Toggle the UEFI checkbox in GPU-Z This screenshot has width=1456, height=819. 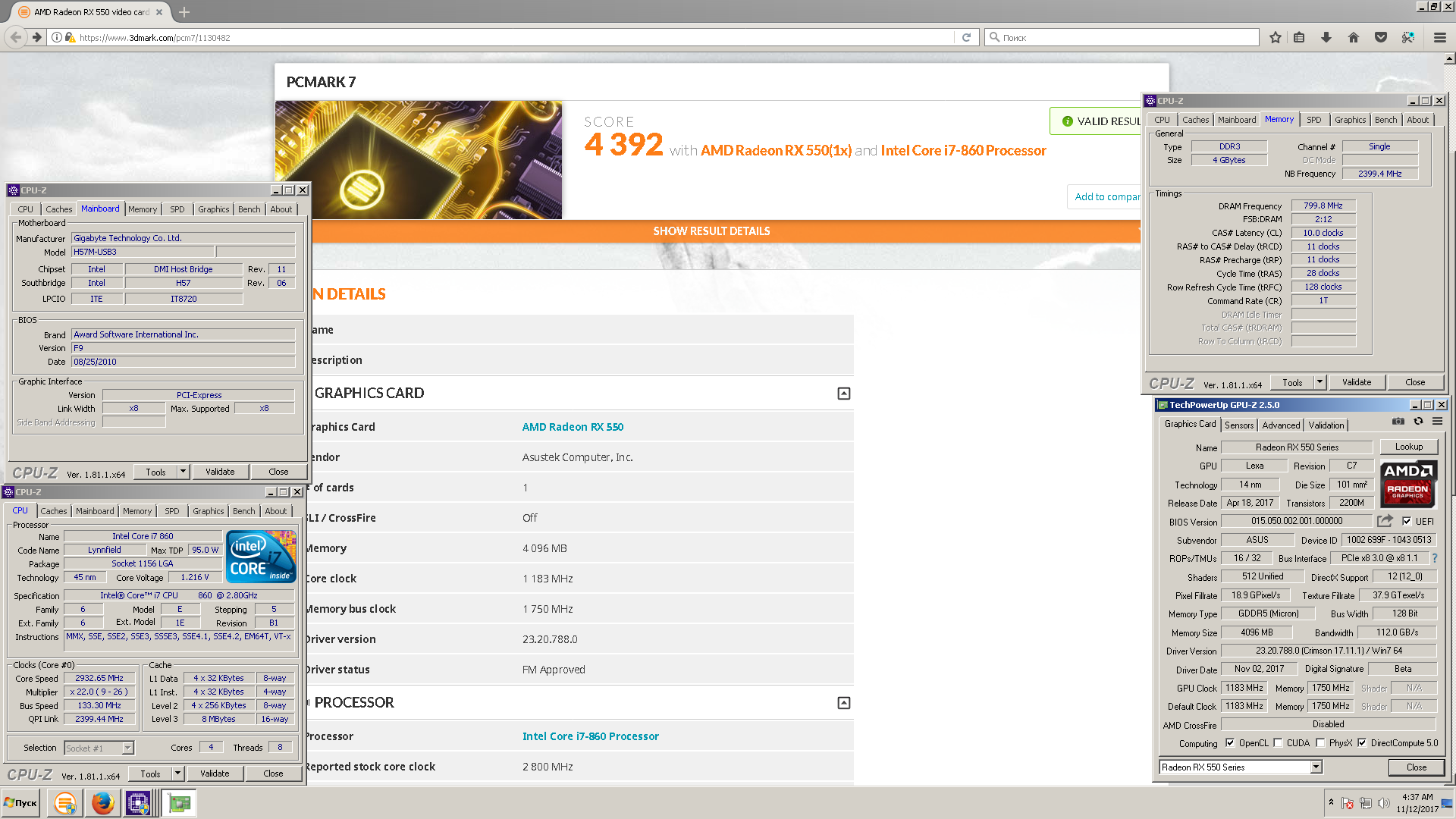click(1407, 521)
